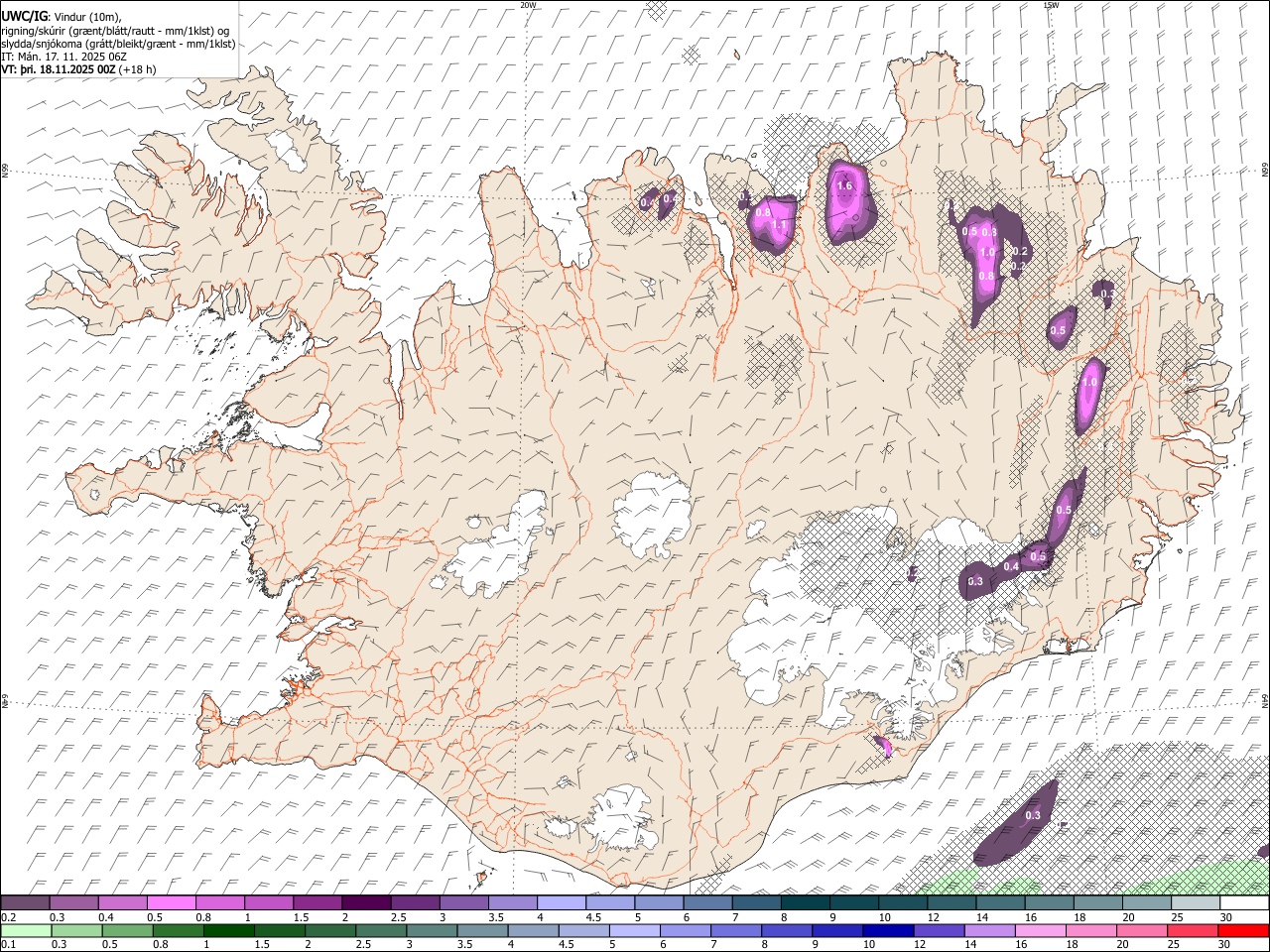The image size is (1270, 952).
Task: Click the "0.5" value beside 0.3 in northeast patch
Action: tap(970, 231)
